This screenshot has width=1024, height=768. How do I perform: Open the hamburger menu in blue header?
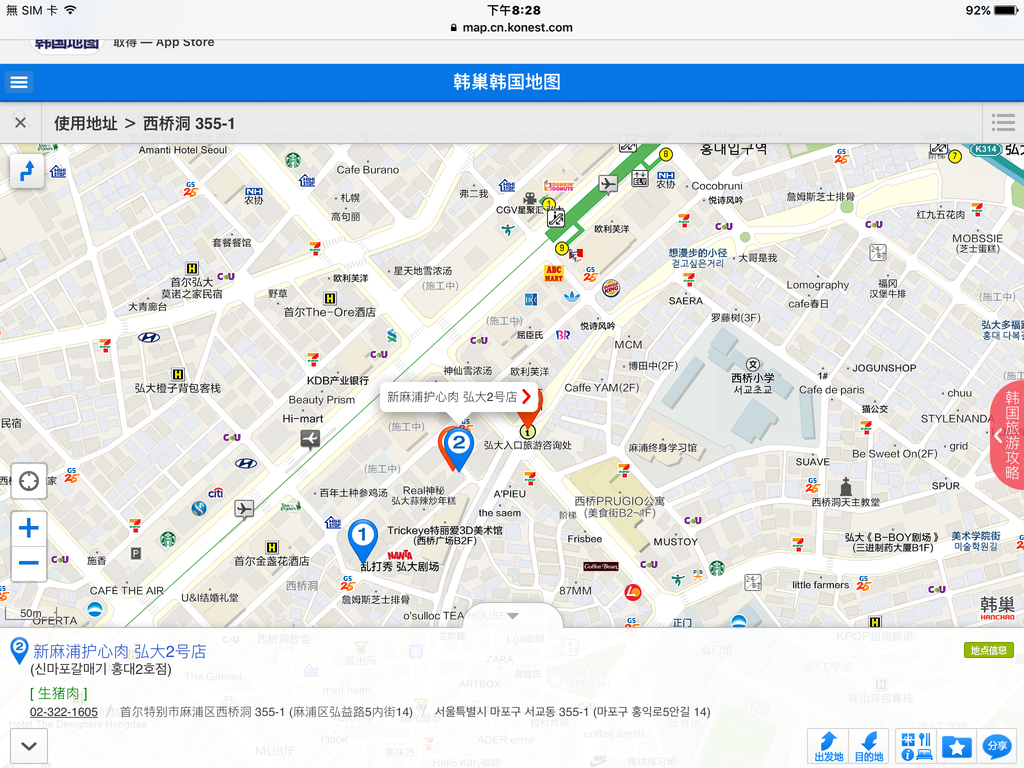pyautogui.click(x=19, y=82)
